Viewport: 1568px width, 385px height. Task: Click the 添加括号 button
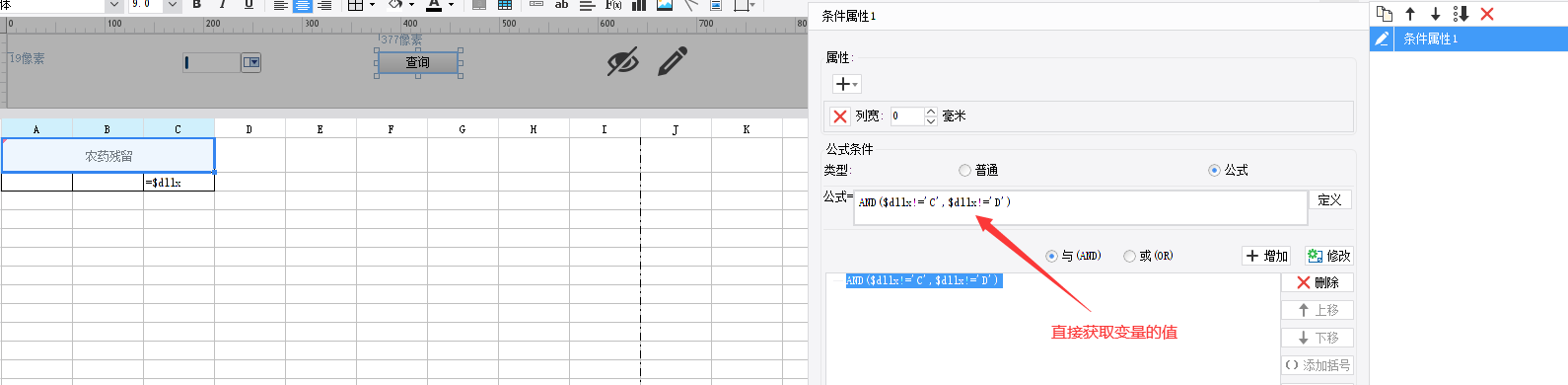click(1318, 365)
